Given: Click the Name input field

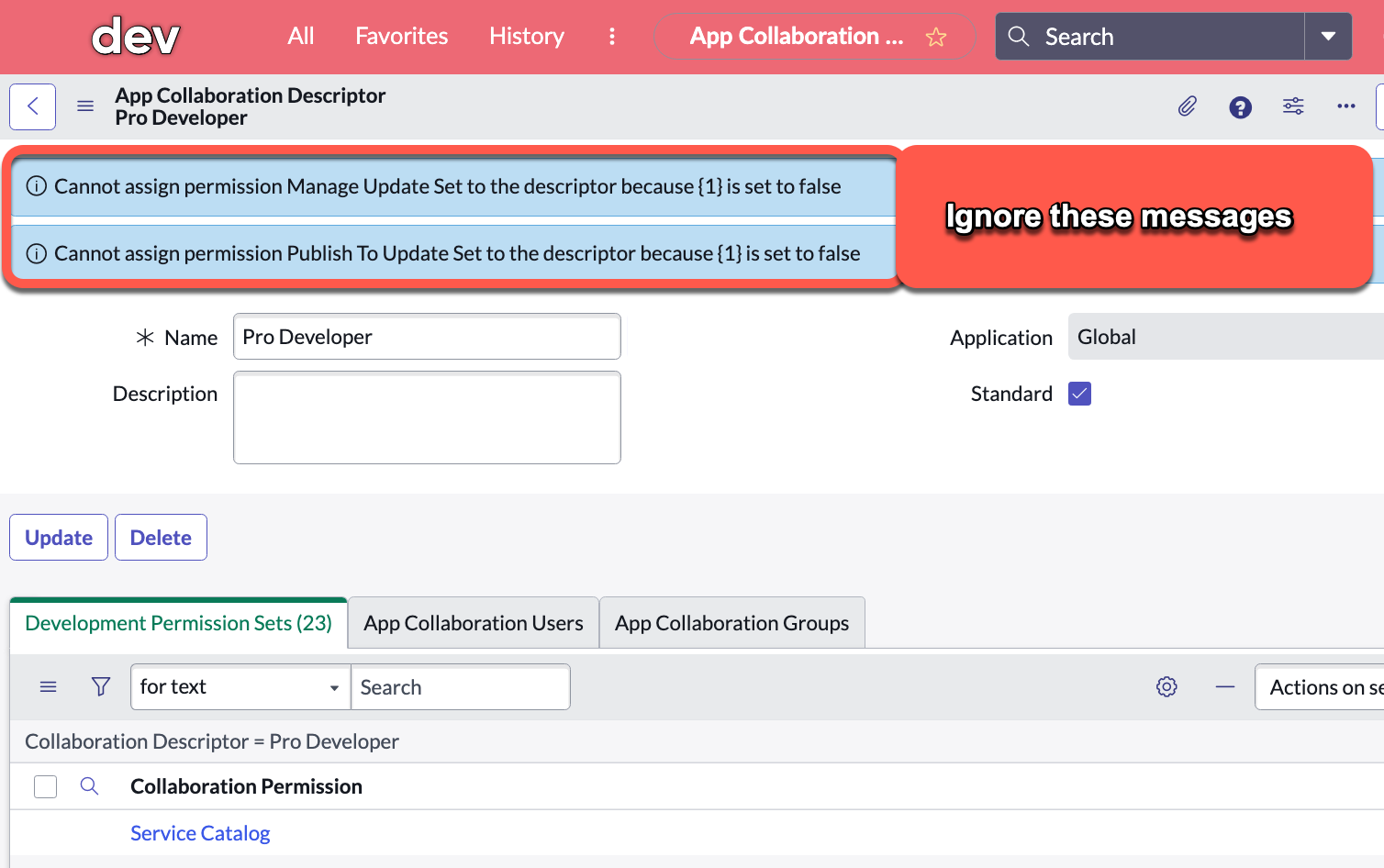Looking at the screenshot, I should point(427,337).
